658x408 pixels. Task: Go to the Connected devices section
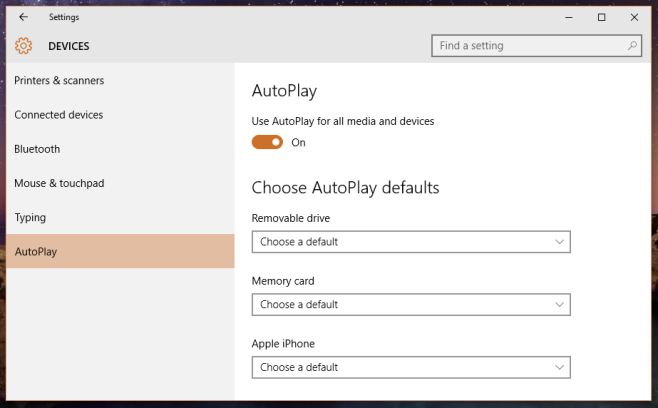point(58,115)
